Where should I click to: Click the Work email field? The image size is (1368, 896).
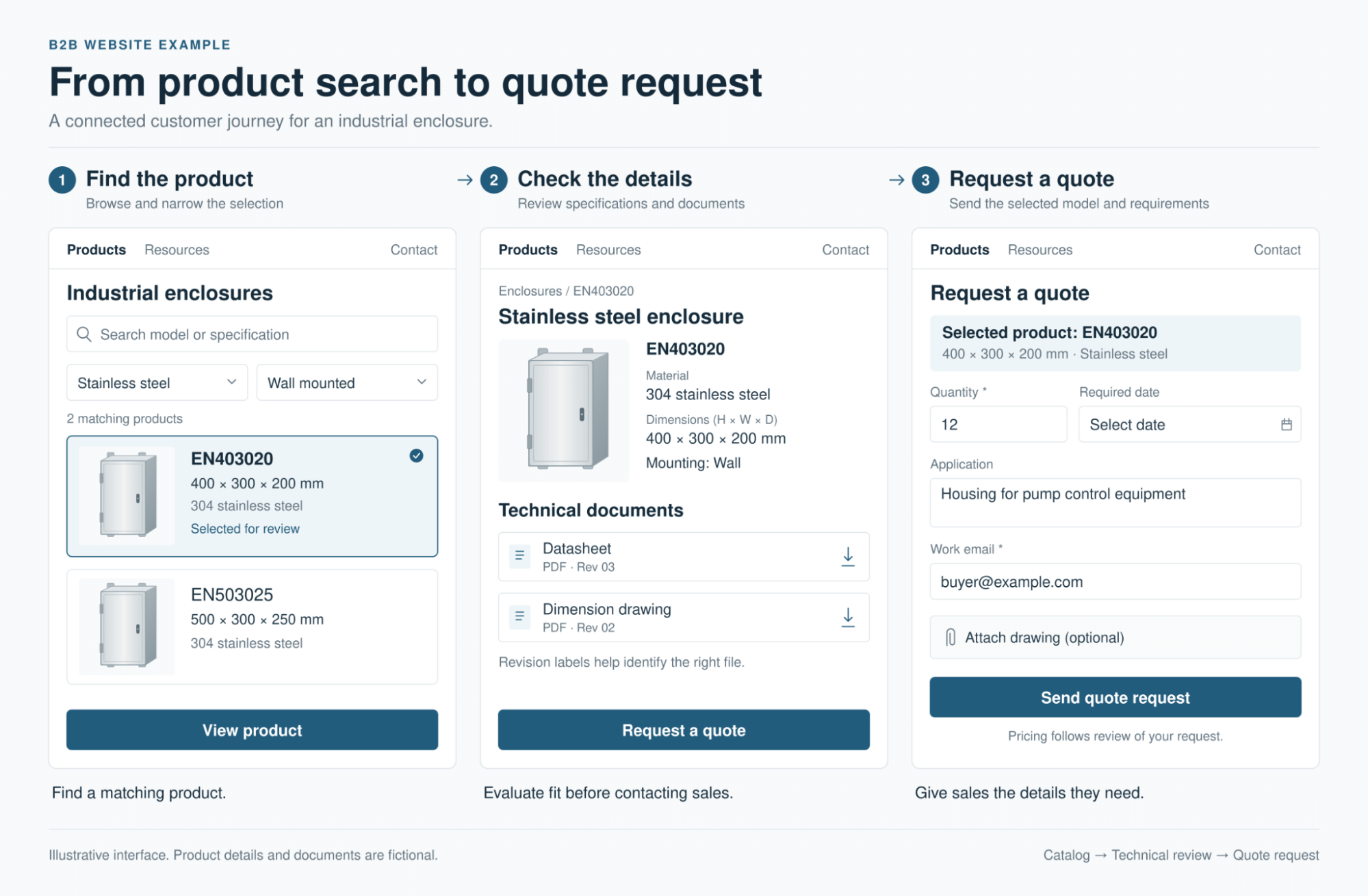1115,581
